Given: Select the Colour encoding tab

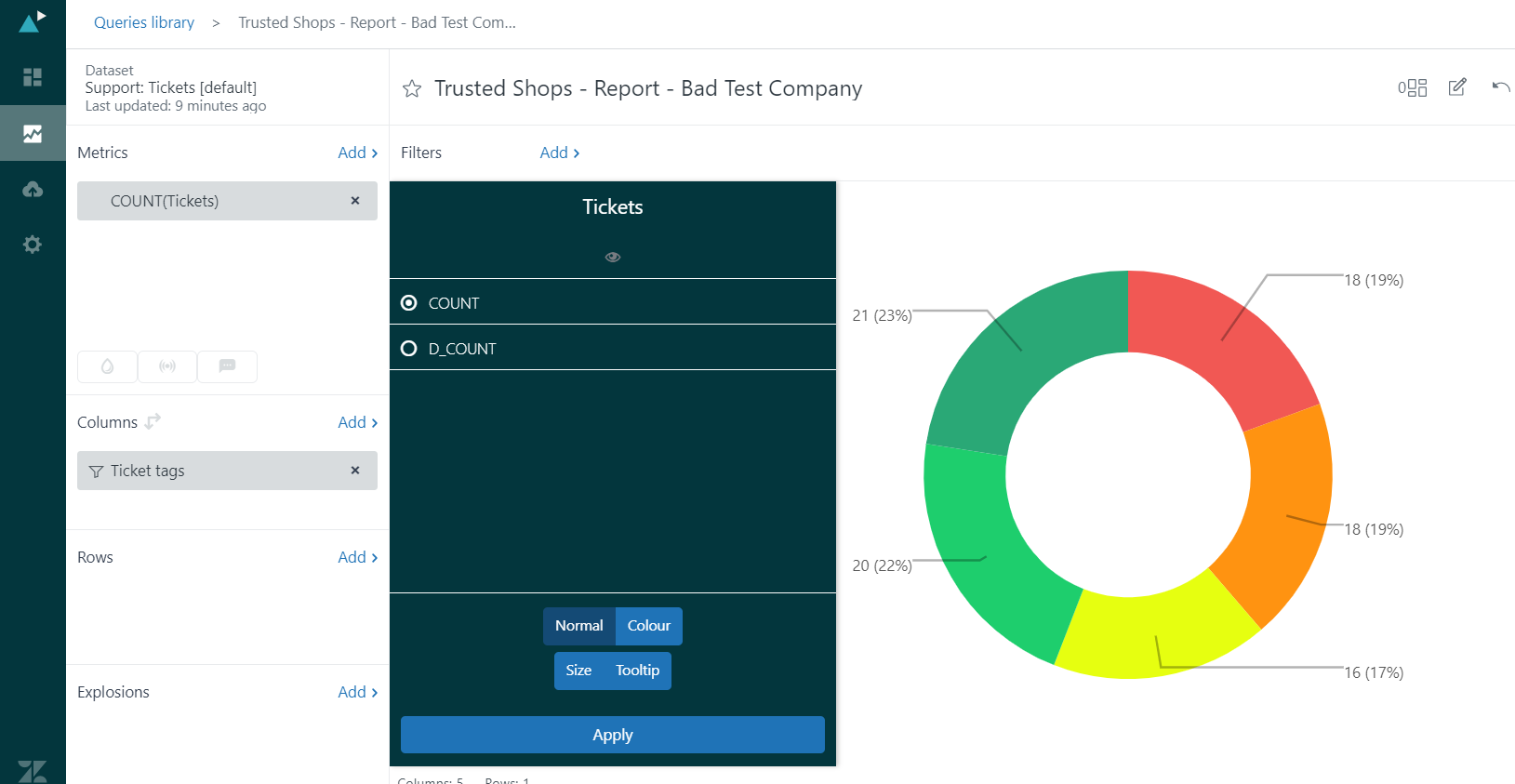Looking at the screenshot, I should coord(649,626).
